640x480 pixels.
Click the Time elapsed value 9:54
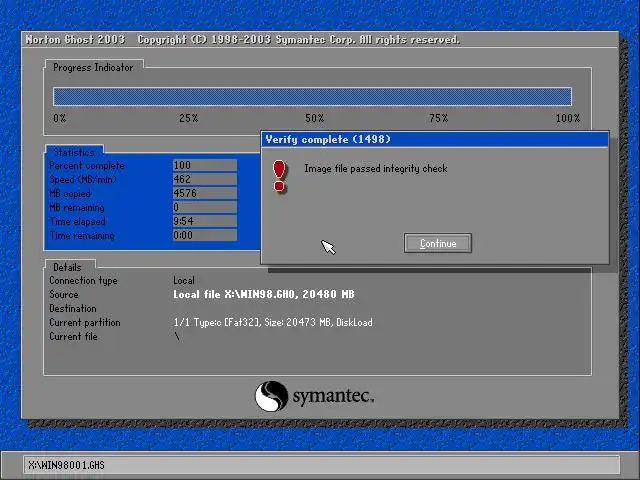(x=204, y=221)
